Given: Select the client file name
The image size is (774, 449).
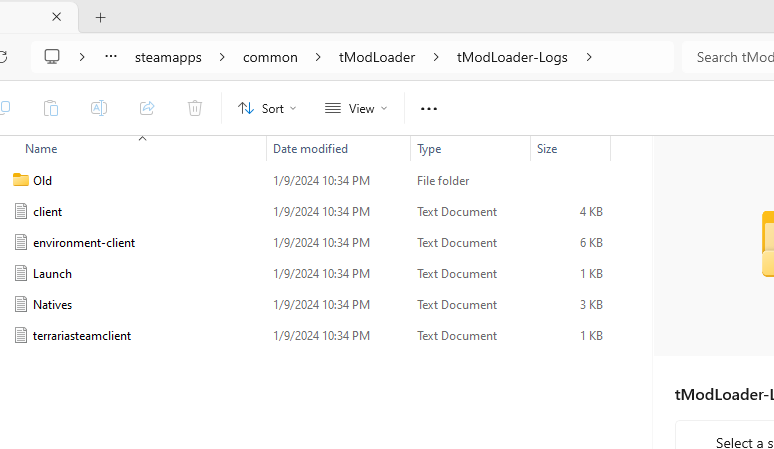Looking at the screenshot, I should point(47,212).
